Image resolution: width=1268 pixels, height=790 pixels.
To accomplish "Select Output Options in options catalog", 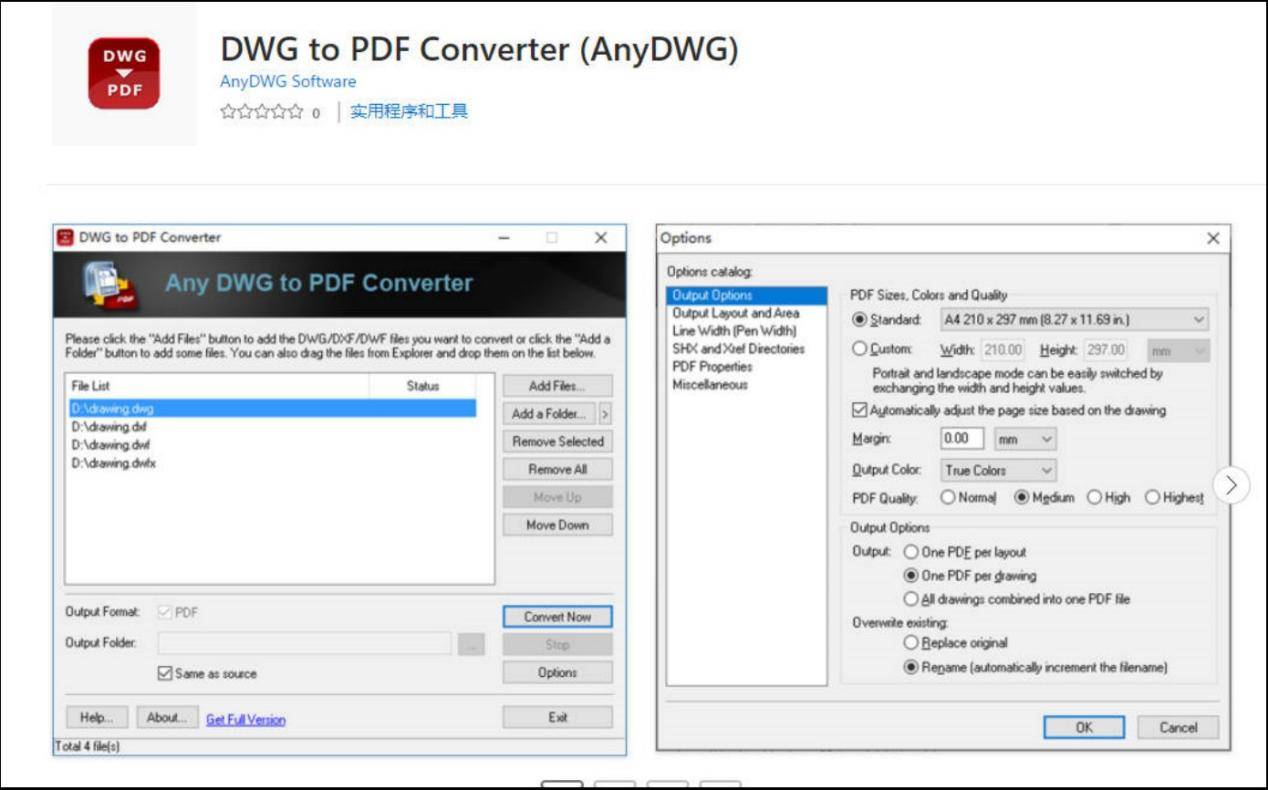I will 747,296.
